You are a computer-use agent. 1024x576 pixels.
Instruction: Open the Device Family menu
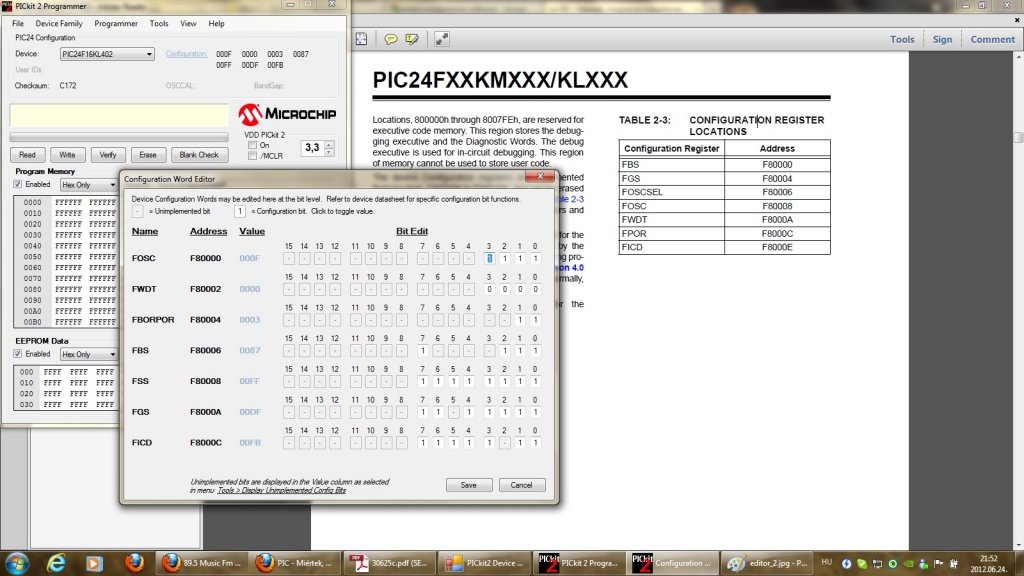pos(59,24)
